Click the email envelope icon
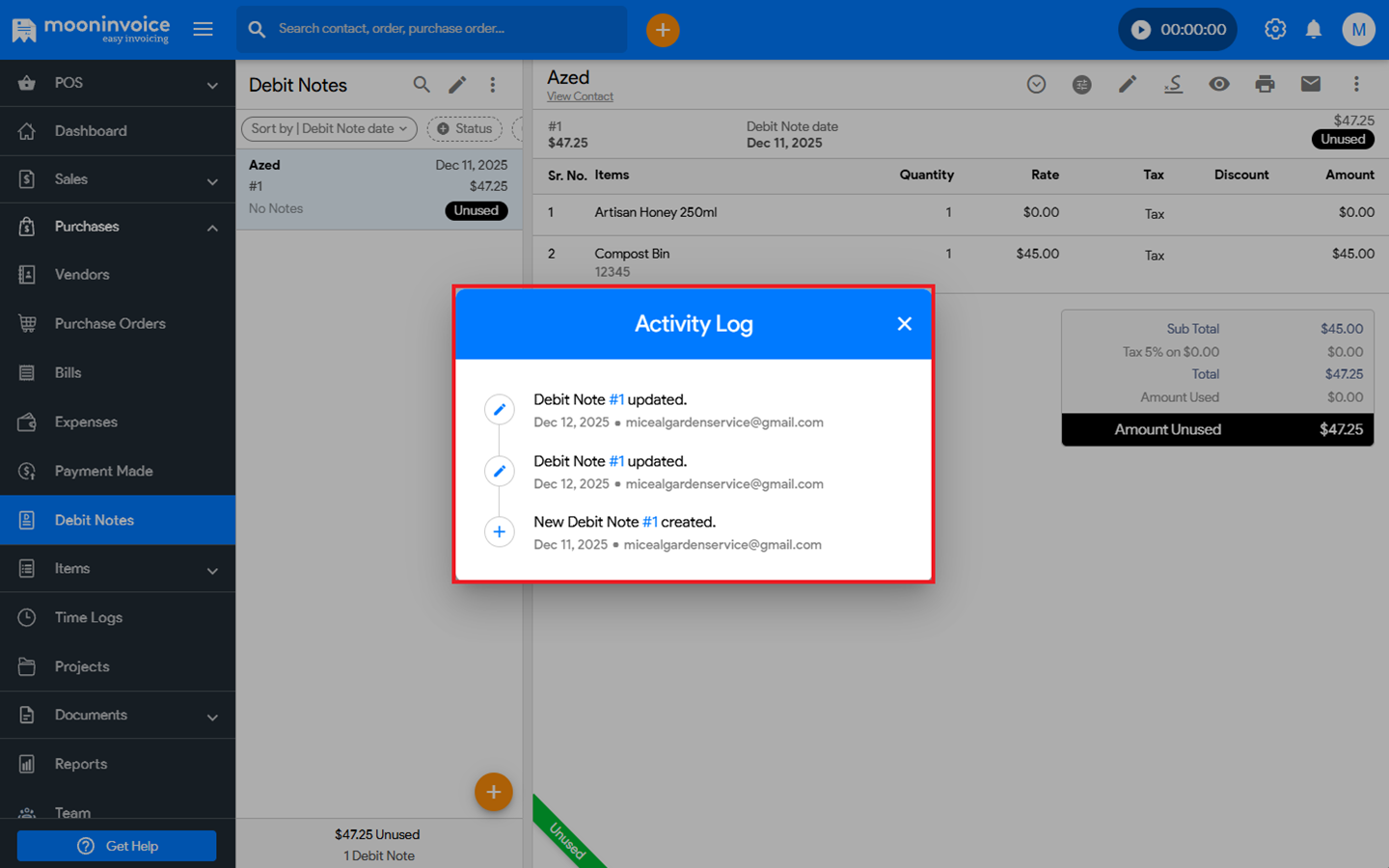 coord(1310,85)
